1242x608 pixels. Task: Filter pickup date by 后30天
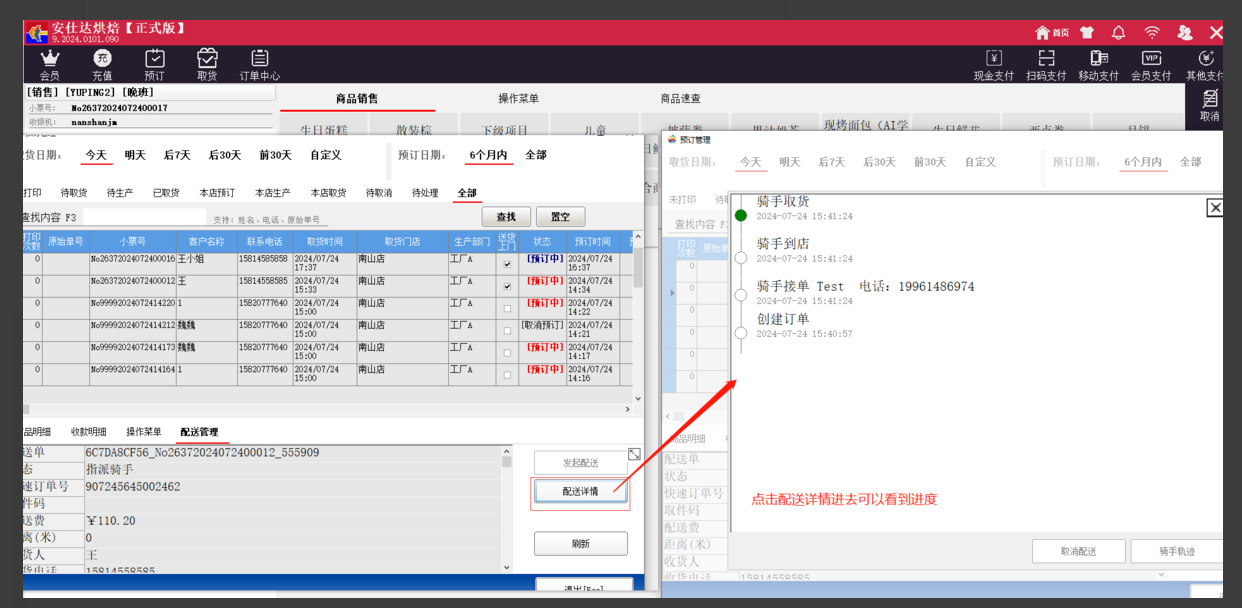tap(225, 155)
